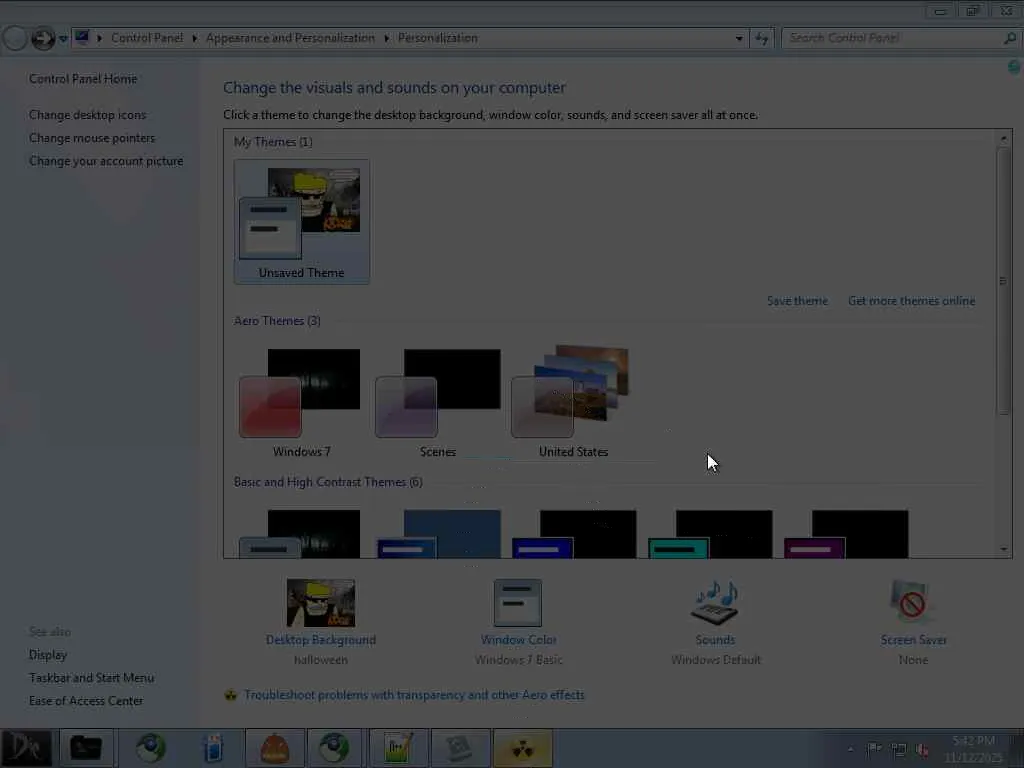1024x768 pixels.
Task: Open the USB drive icon on the taskbar
Action: (x=213, y=748)
